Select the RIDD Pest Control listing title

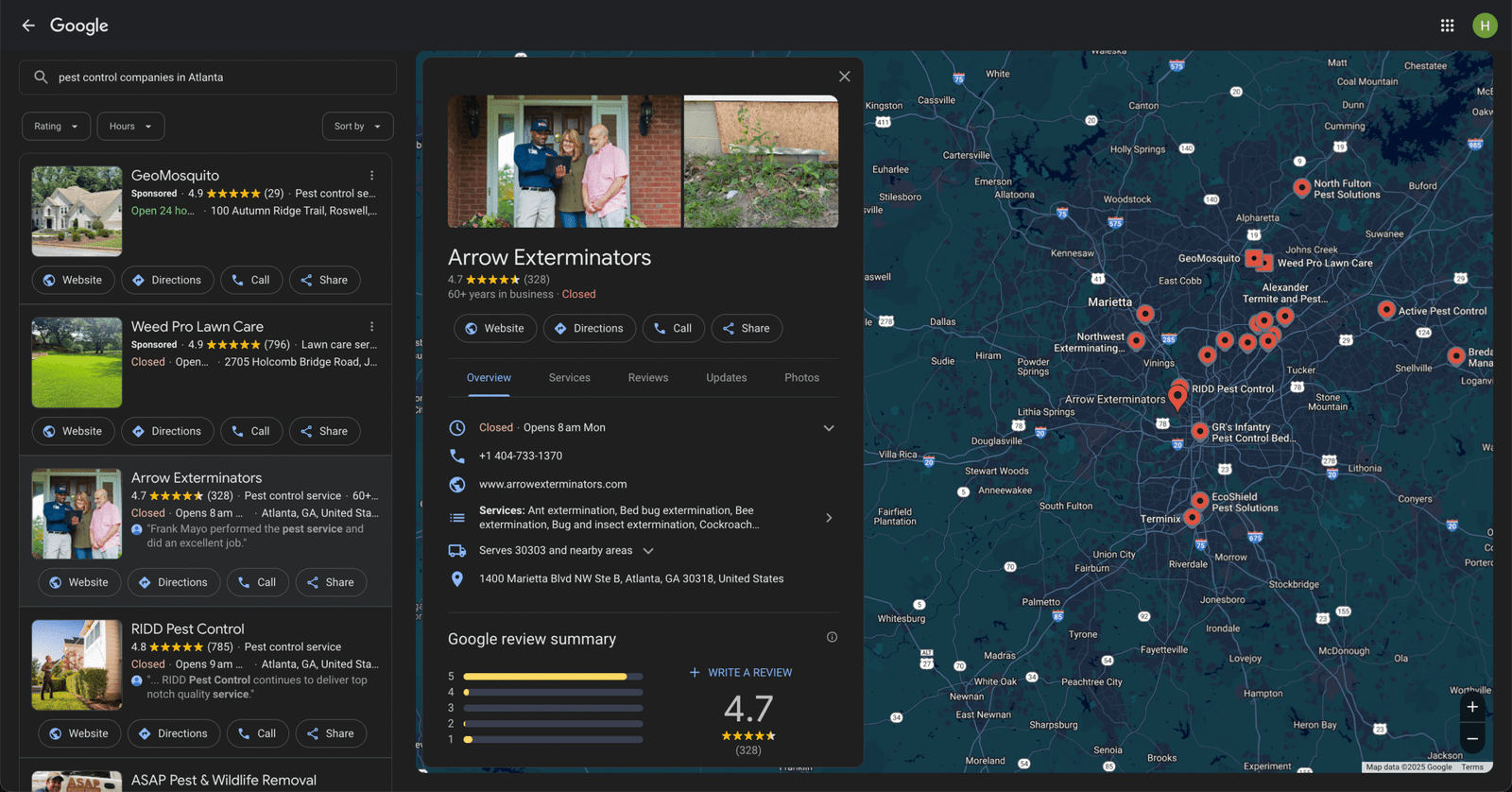(x=187, y=629)
